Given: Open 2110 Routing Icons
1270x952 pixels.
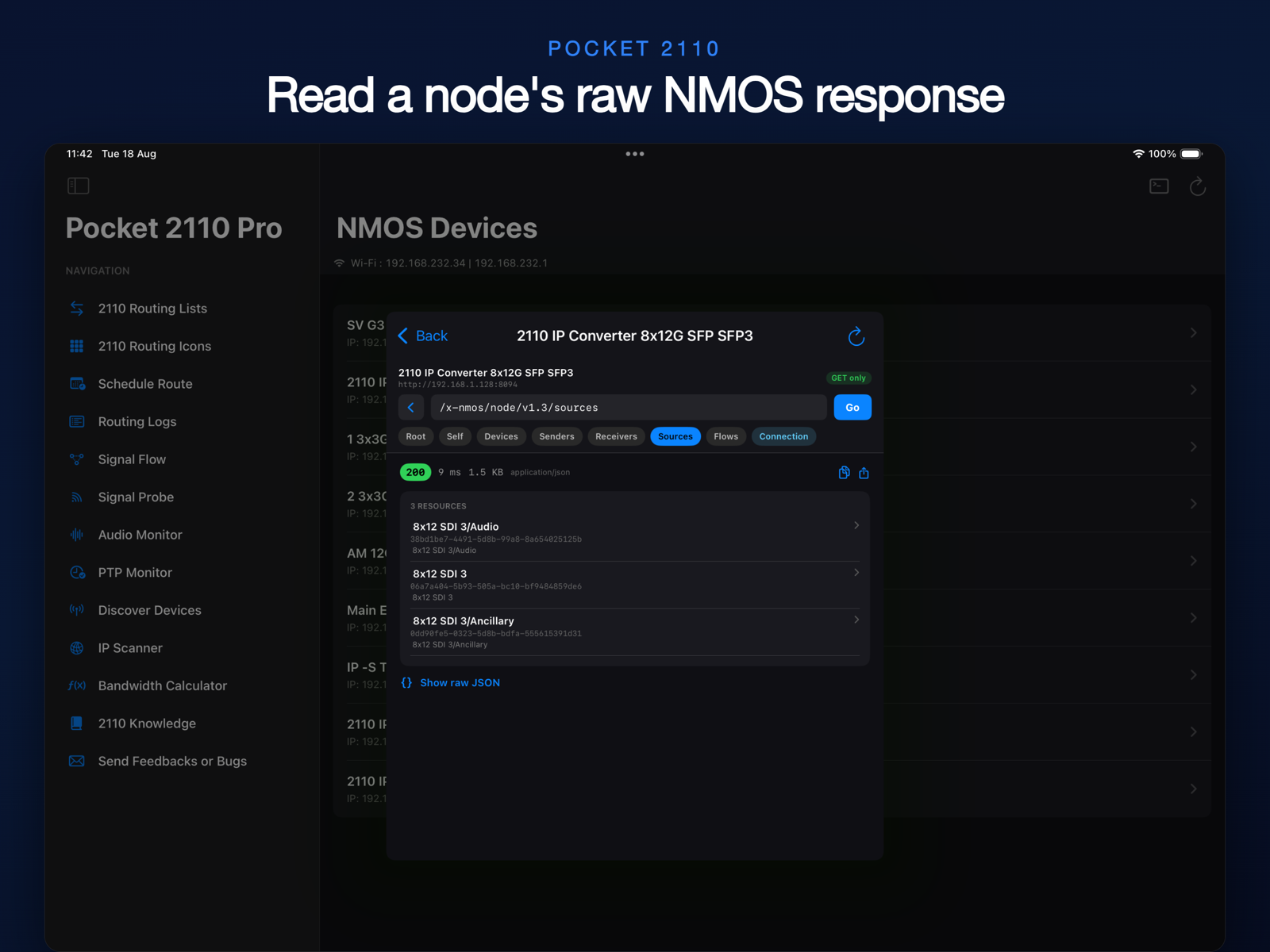Looking at the screenshot, I should coord(155,346).
